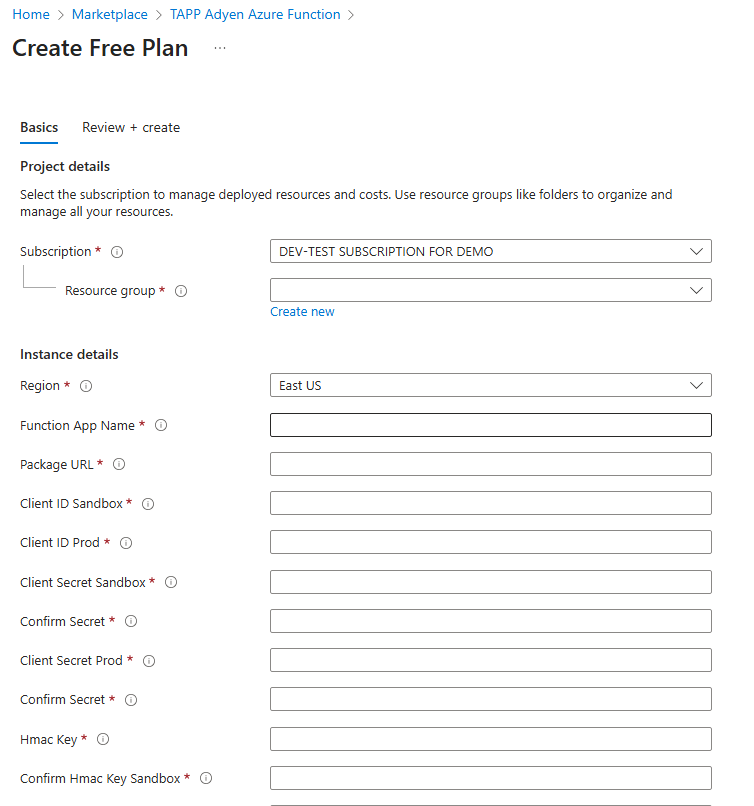Focus the Function App Name text field

click(x=490, y=425)
